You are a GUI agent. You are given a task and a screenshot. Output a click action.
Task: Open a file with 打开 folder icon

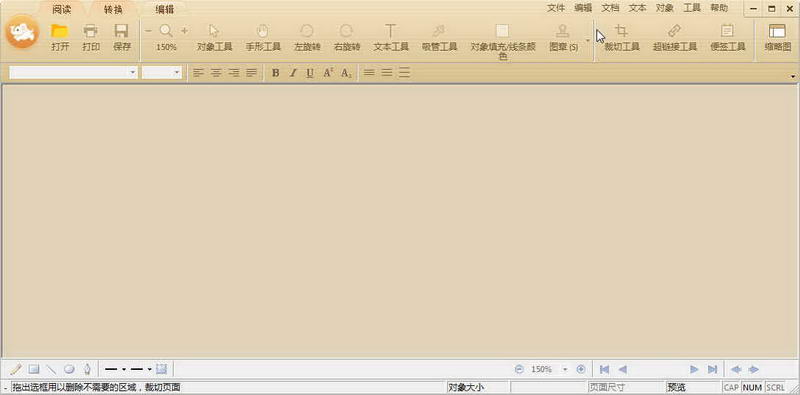coord(60,38)
